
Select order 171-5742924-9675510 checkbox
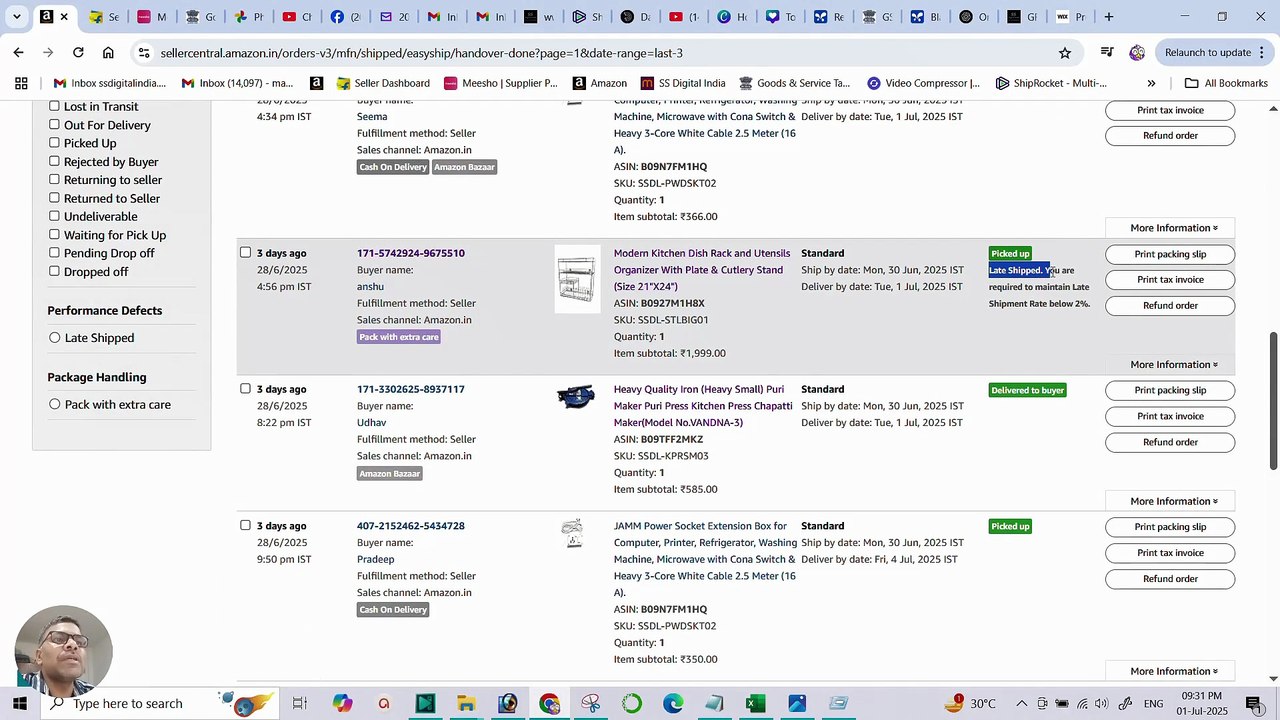(x=245, y=252)
